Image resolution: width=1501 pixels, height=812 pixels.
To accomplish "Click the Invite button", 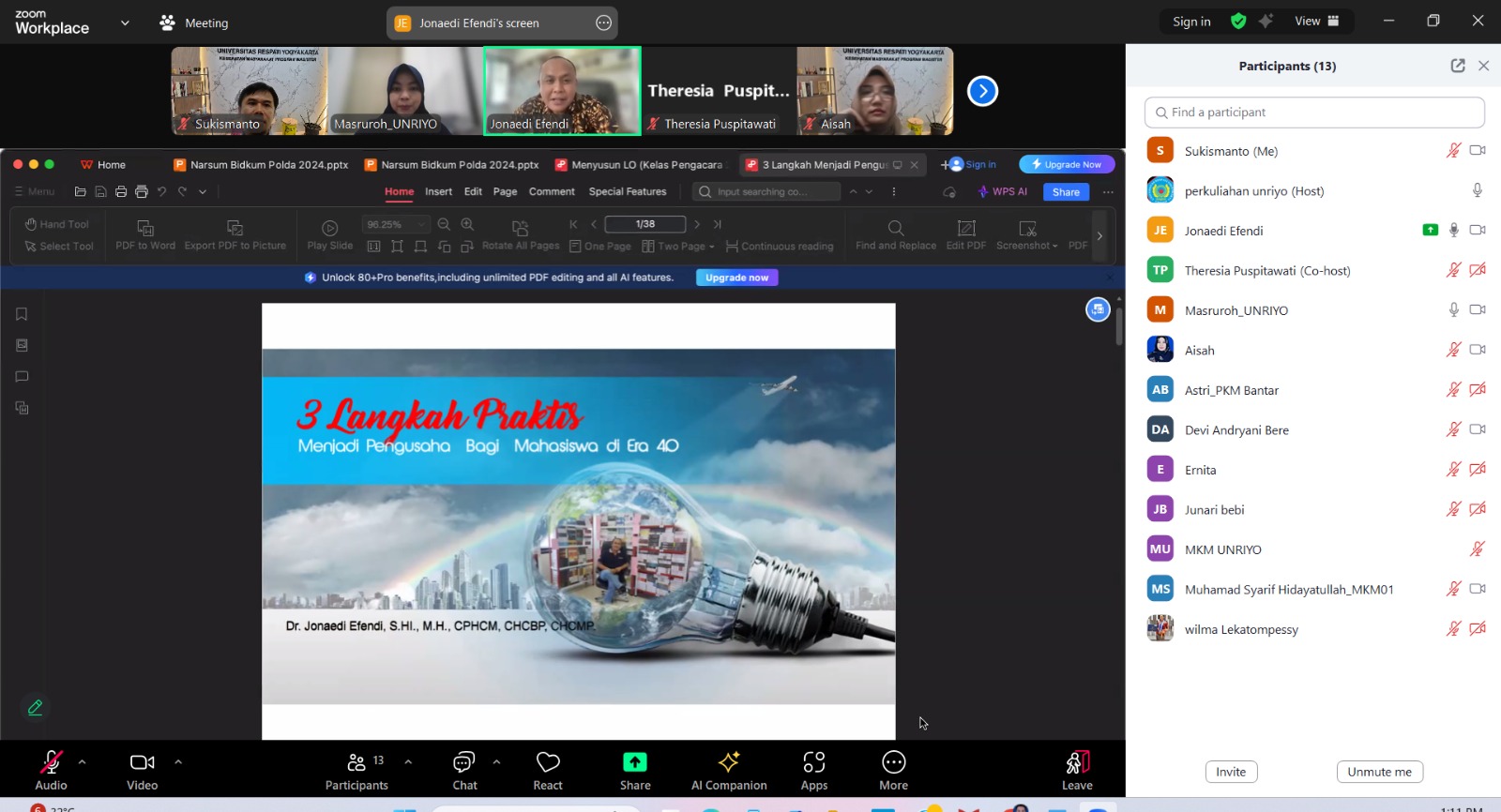I will pyautogui.click(x=1231, y=772).
